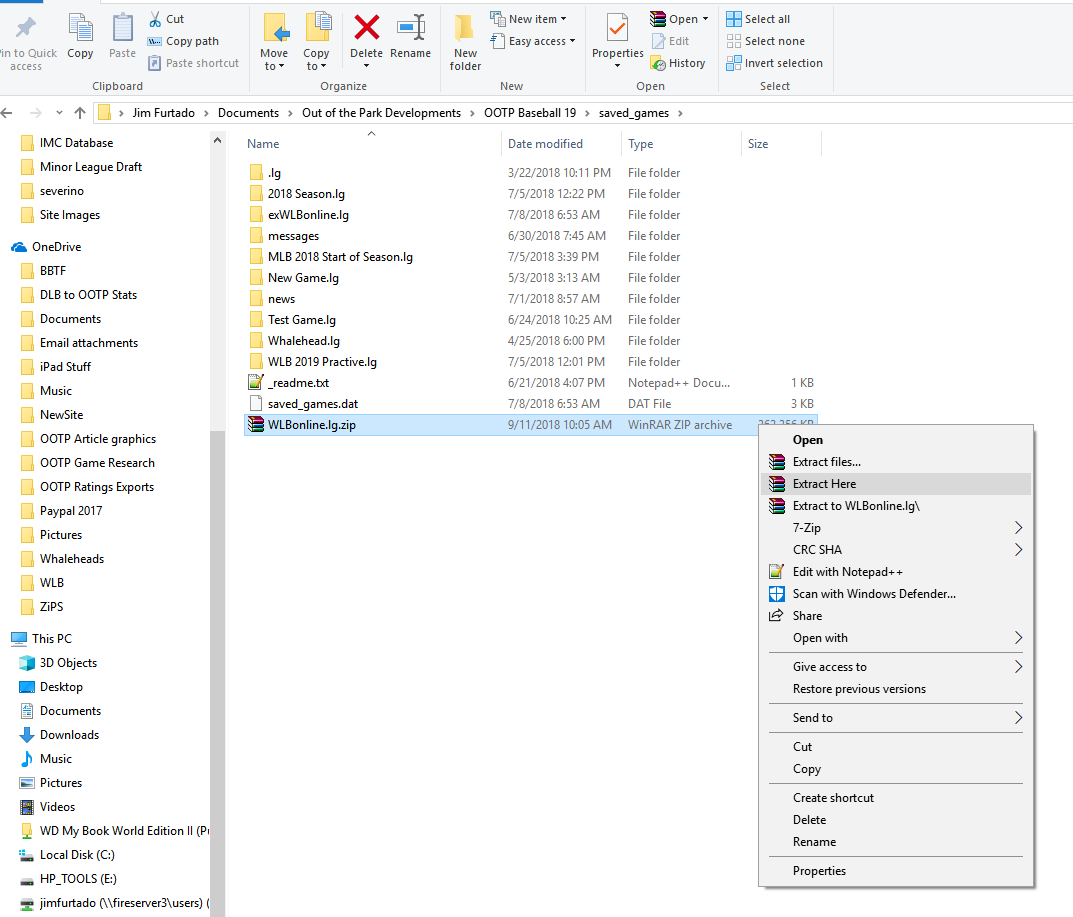1073x917 pixels.
Task: Select the exWLBonline.lg folder
Action: (308, 215)
